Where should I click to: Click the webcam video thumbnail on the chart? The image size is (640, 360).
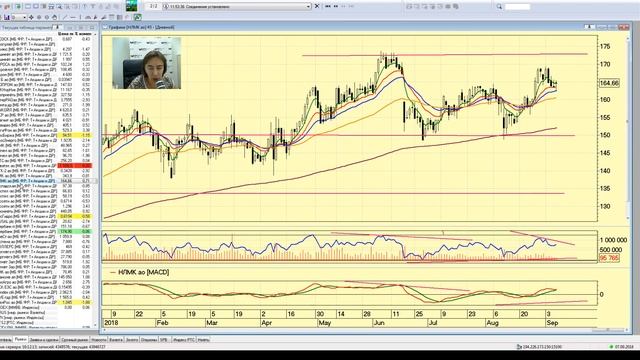(147, 63)
